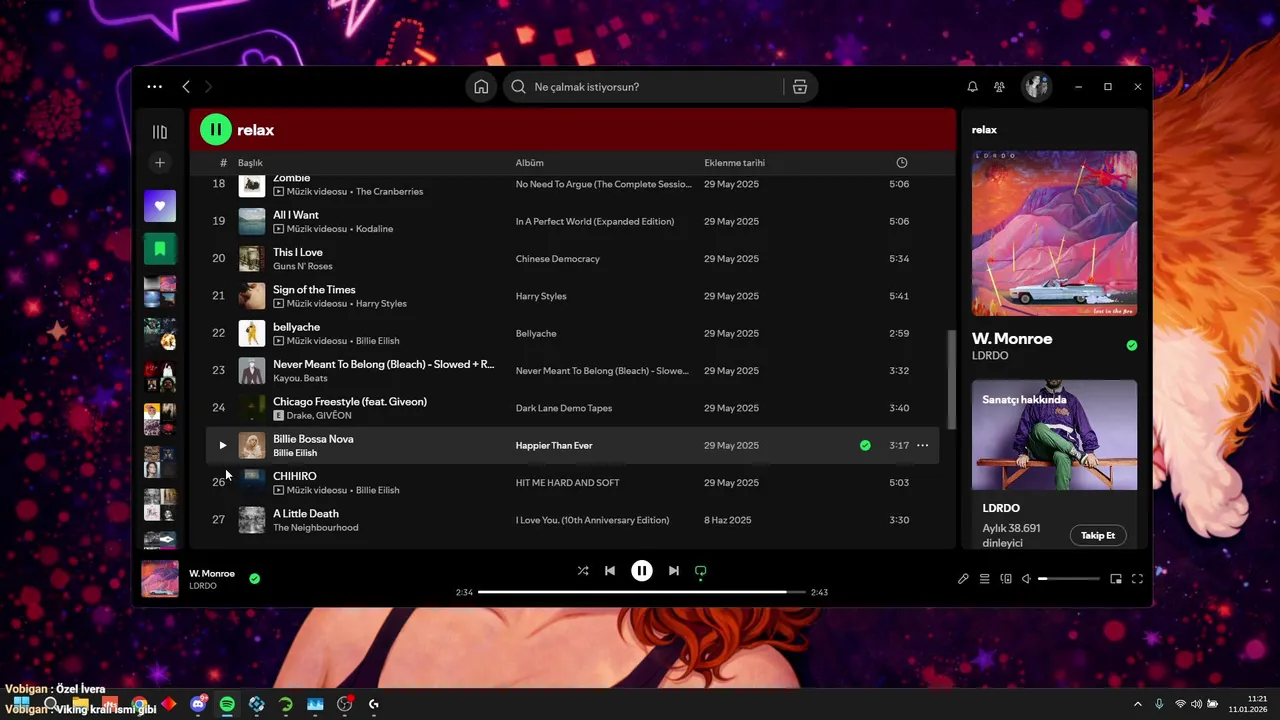Open LDRDO artist link in player bar
This screenshot has height=720, width=1280.
click(x=203, y=586)
